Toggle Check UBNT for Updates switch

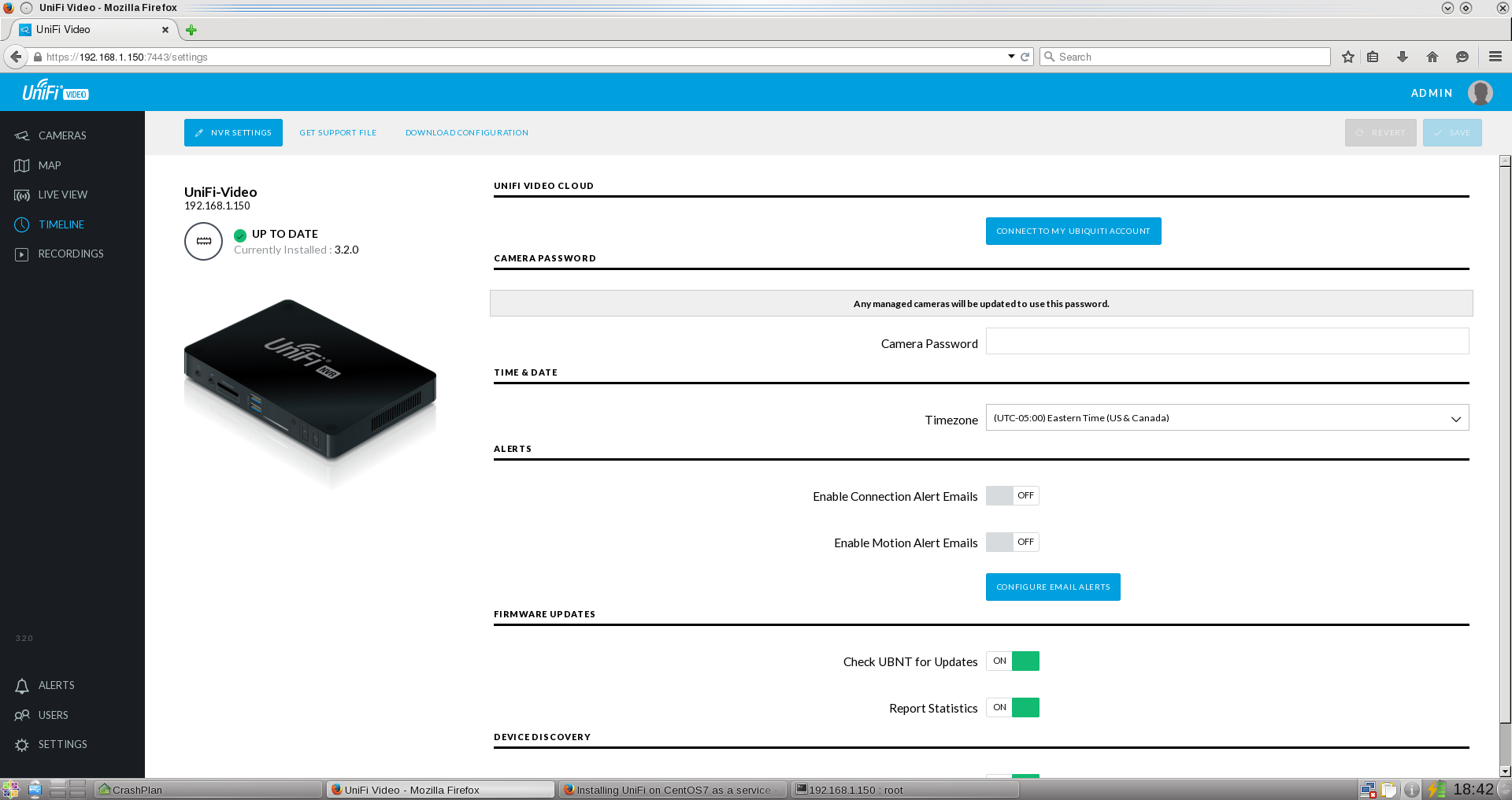(x=1013, y=661)
